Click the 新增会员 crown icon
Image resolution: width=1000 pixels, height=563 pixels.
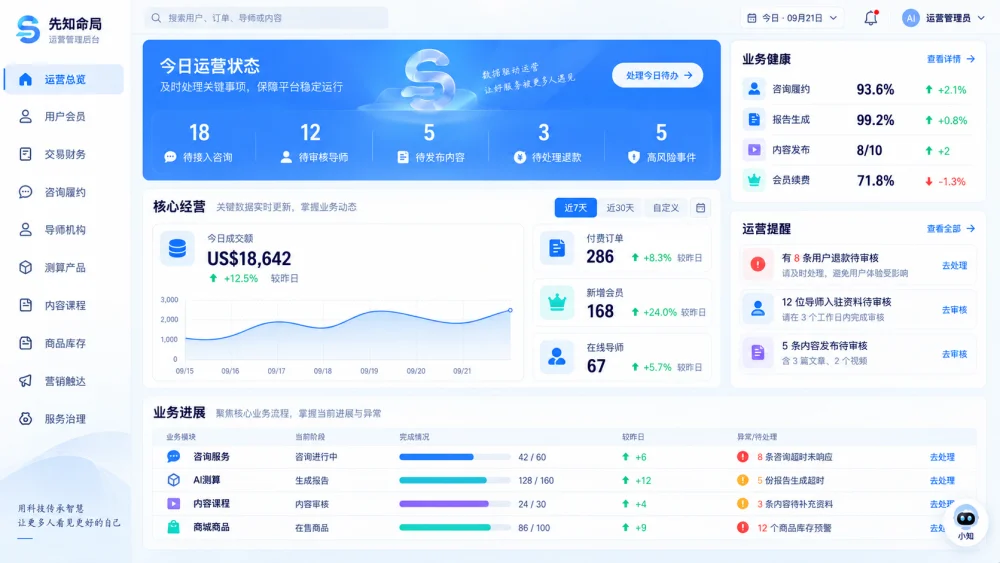[557, 302]
